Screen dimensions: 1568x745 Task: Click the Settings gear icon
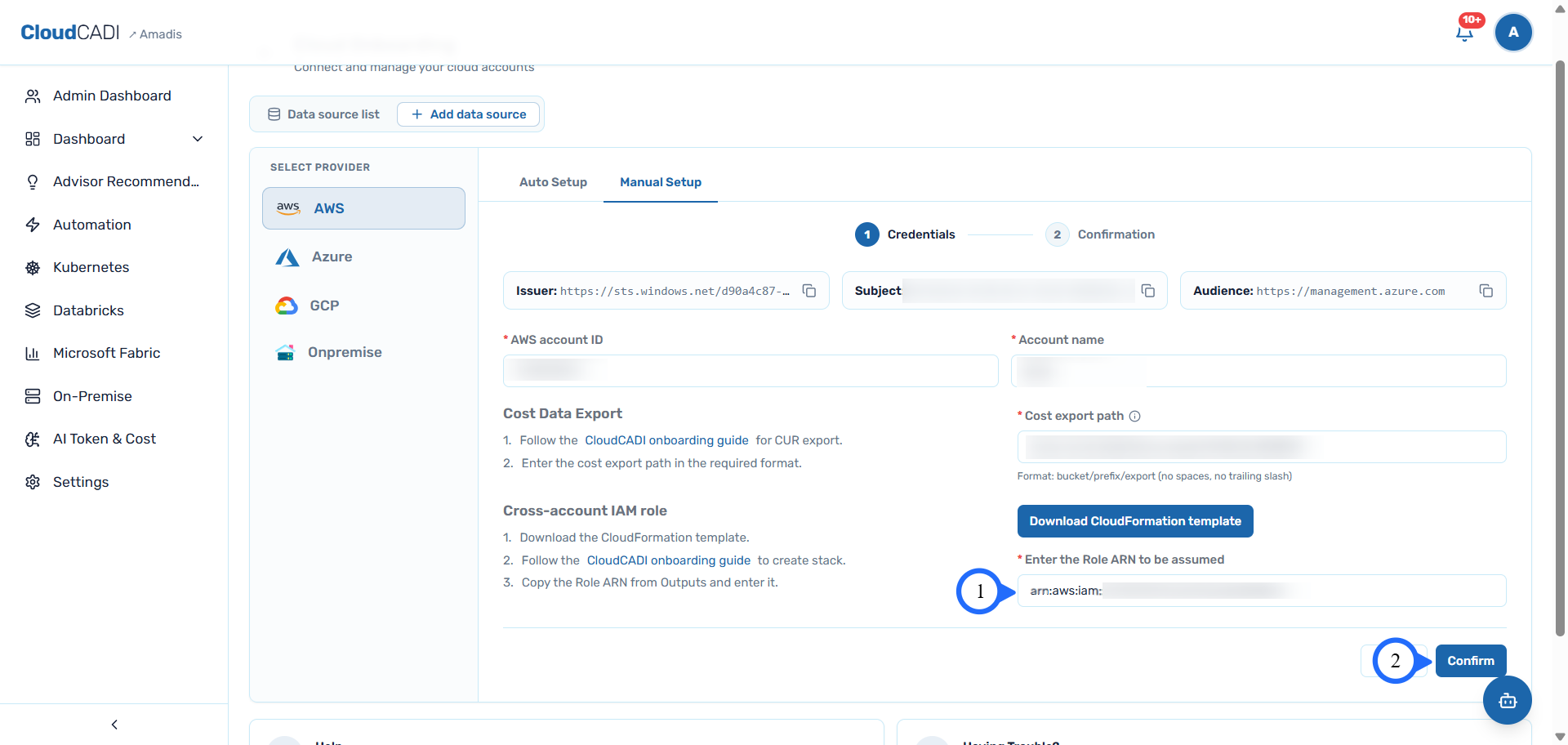[x=33, y=482]
